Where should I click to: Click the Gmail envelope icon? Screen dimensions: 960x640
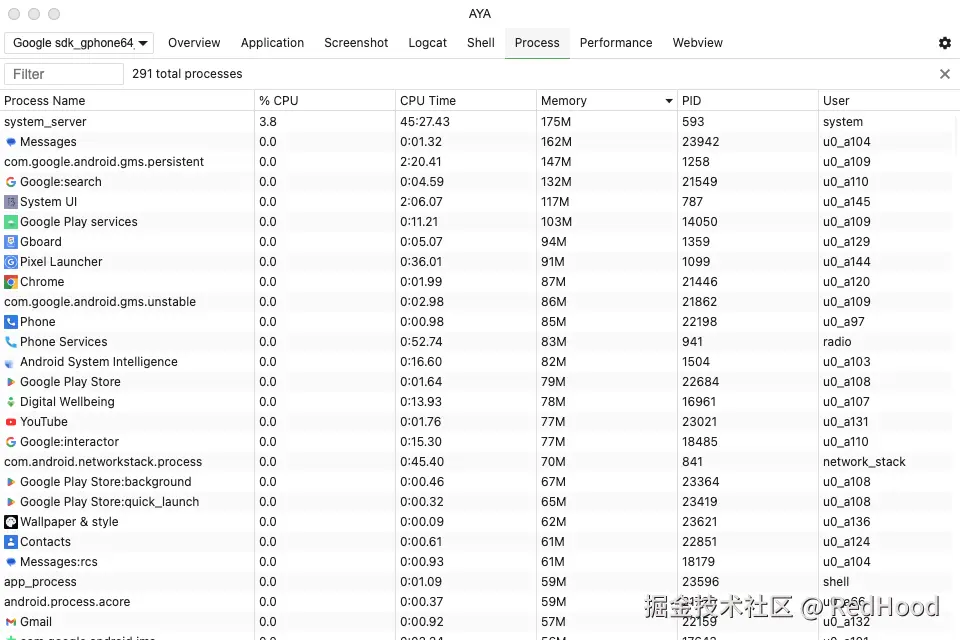coord(10,622)
